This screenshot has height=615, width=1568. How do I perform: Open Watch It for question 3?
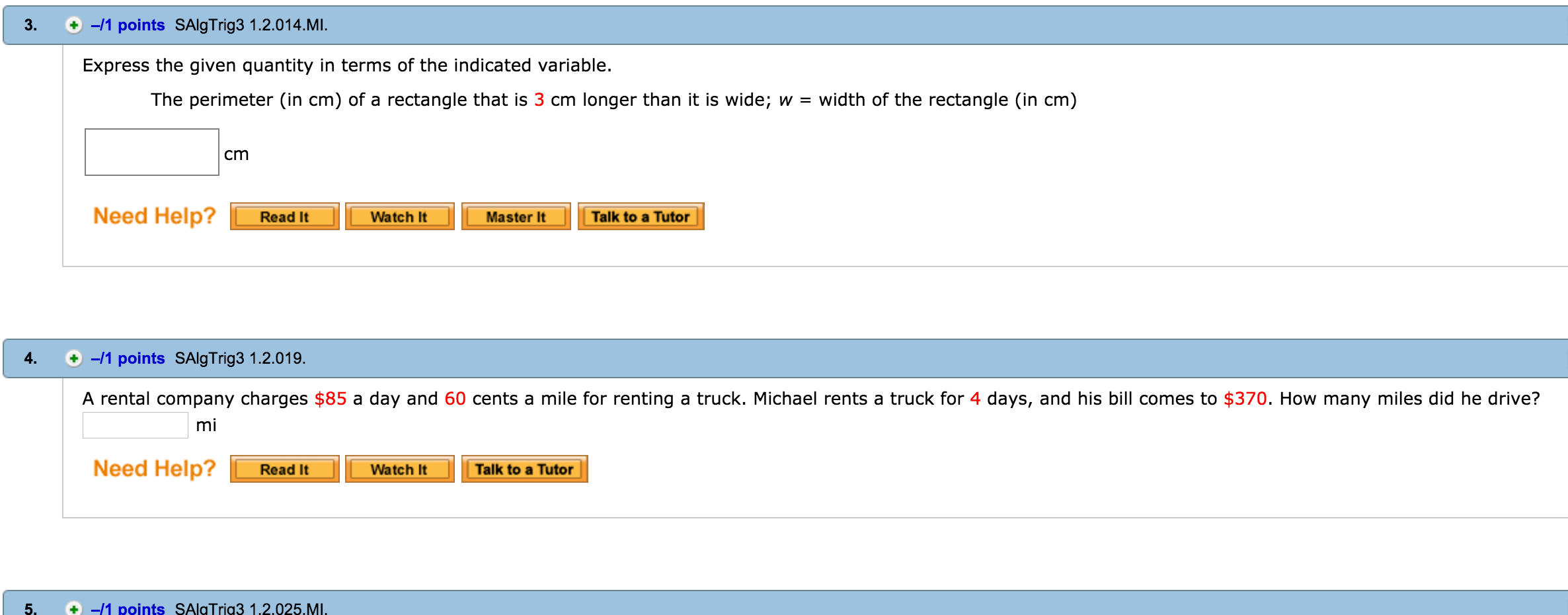pos(400,216)
